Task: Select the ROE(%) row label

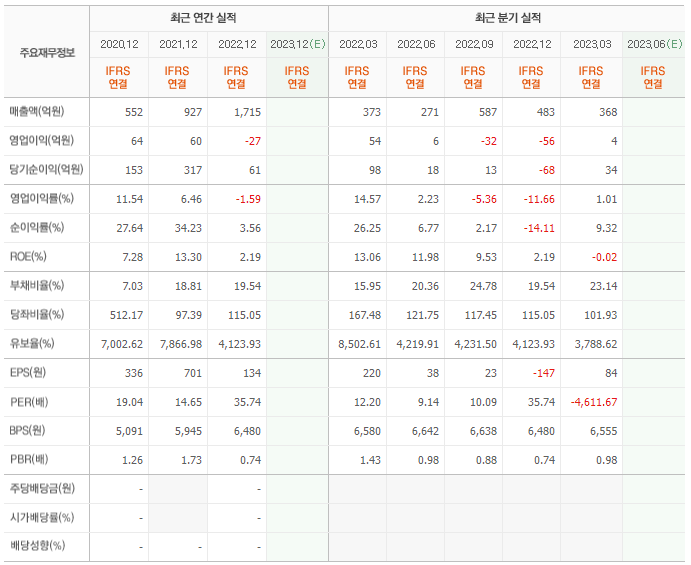Action: [28, 256]
